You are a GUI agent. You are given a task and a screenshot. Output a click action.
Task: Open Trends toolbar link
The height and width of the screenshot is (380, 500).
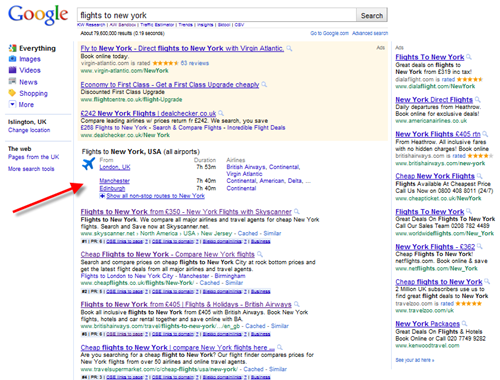(x=185, y=25)
